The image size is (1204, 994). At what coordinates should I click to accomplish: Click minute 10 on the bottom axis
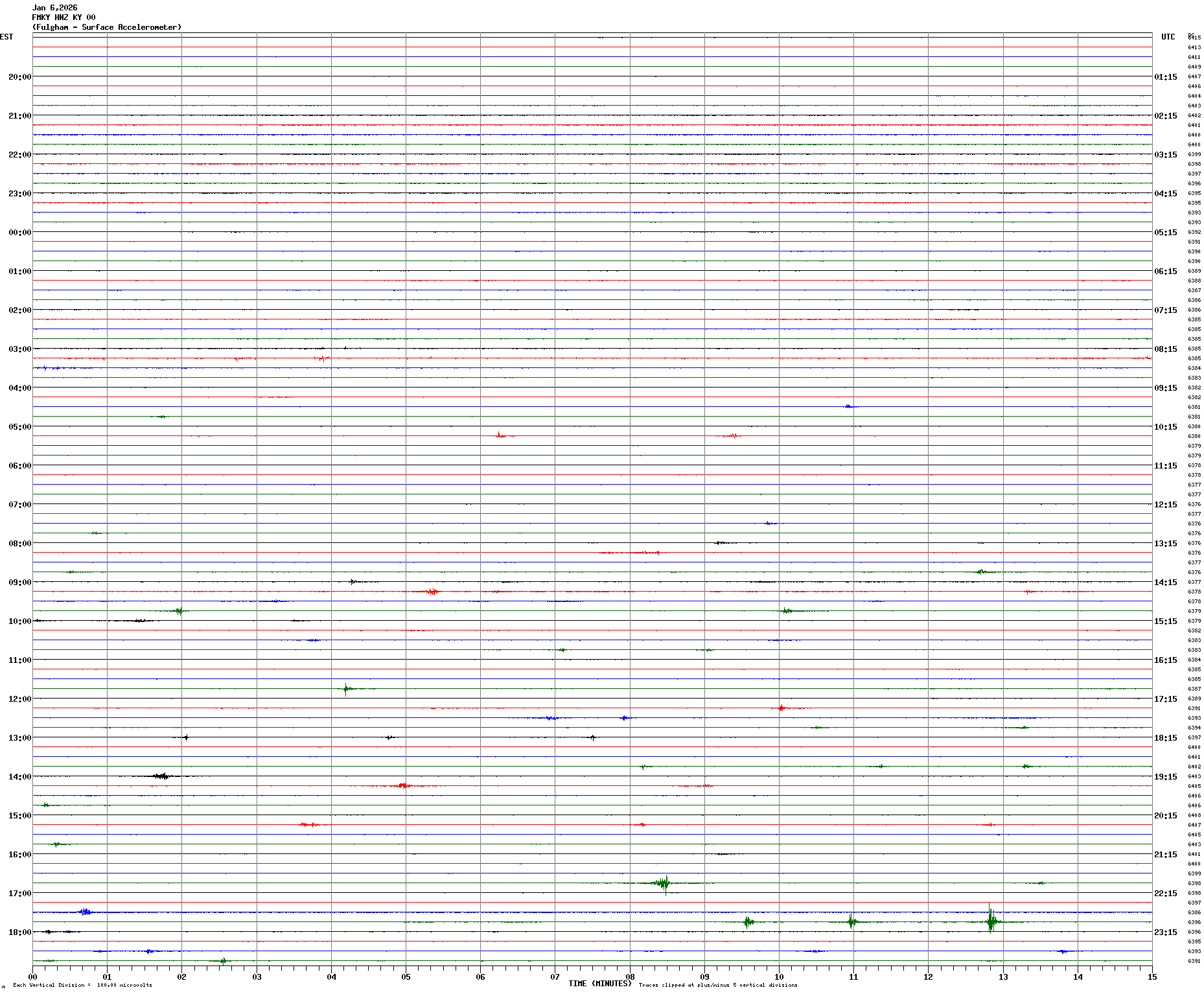coord(779,977)
